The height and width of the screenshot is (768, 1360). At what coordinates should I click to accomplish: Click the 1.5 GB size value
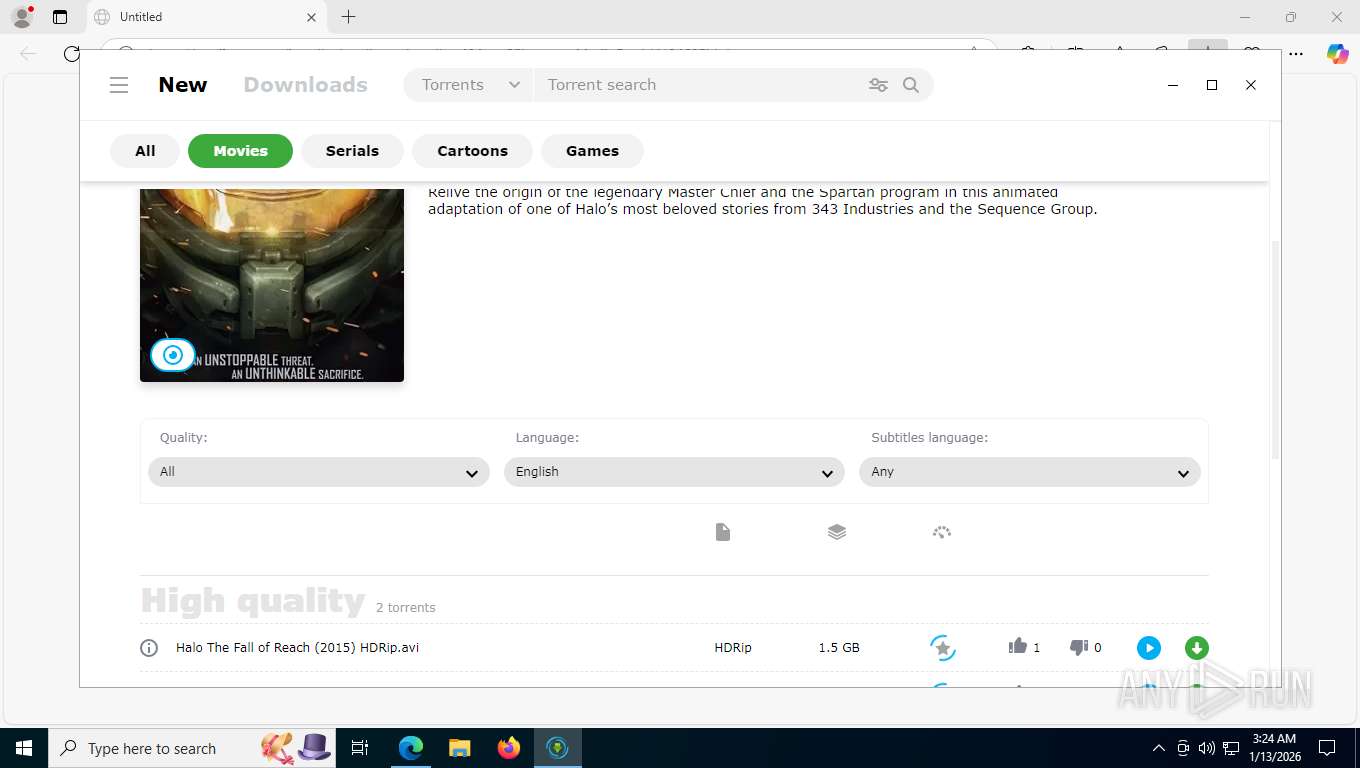[x=839, y=648]
